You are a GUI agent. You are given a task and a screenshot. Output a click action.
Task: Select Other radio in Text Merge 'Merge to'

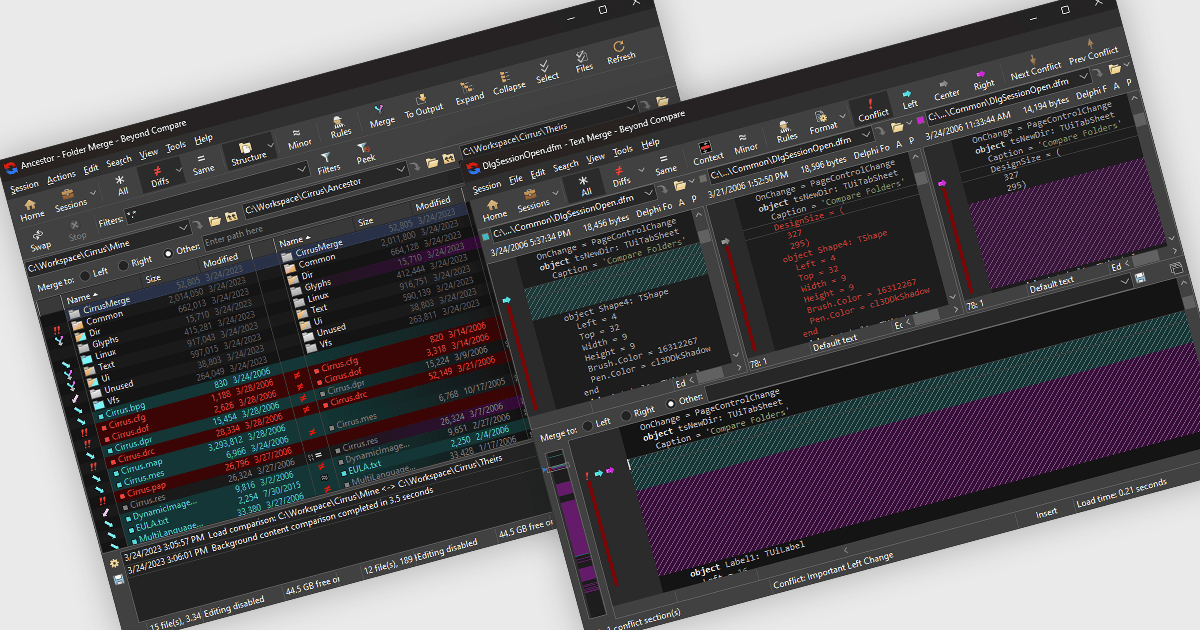(x=671, y=402)
